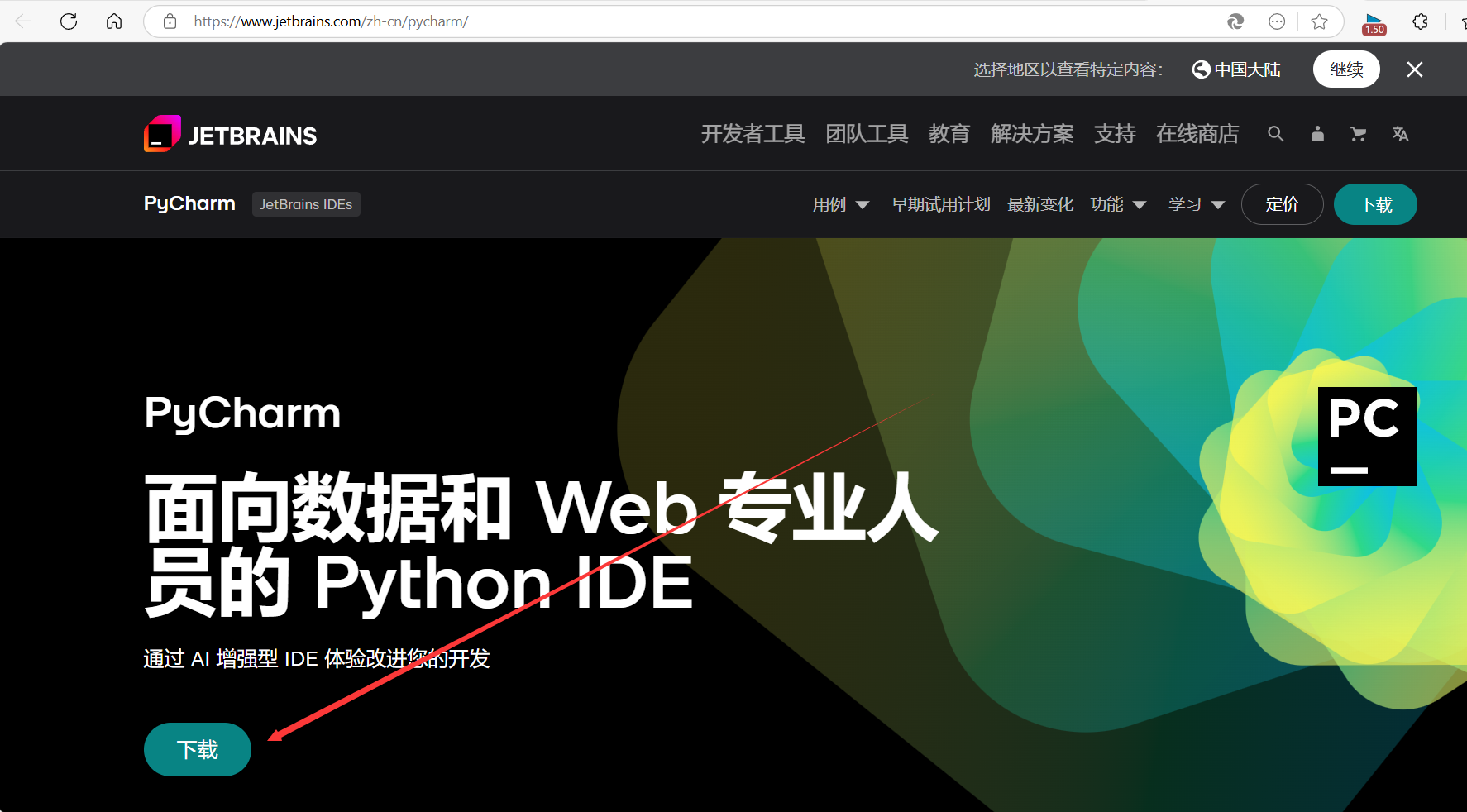Screen dimensions: 1467x812
Task: Click the 继续 button in region banner
Action: pyautogui.click(x=1346, y=69)
